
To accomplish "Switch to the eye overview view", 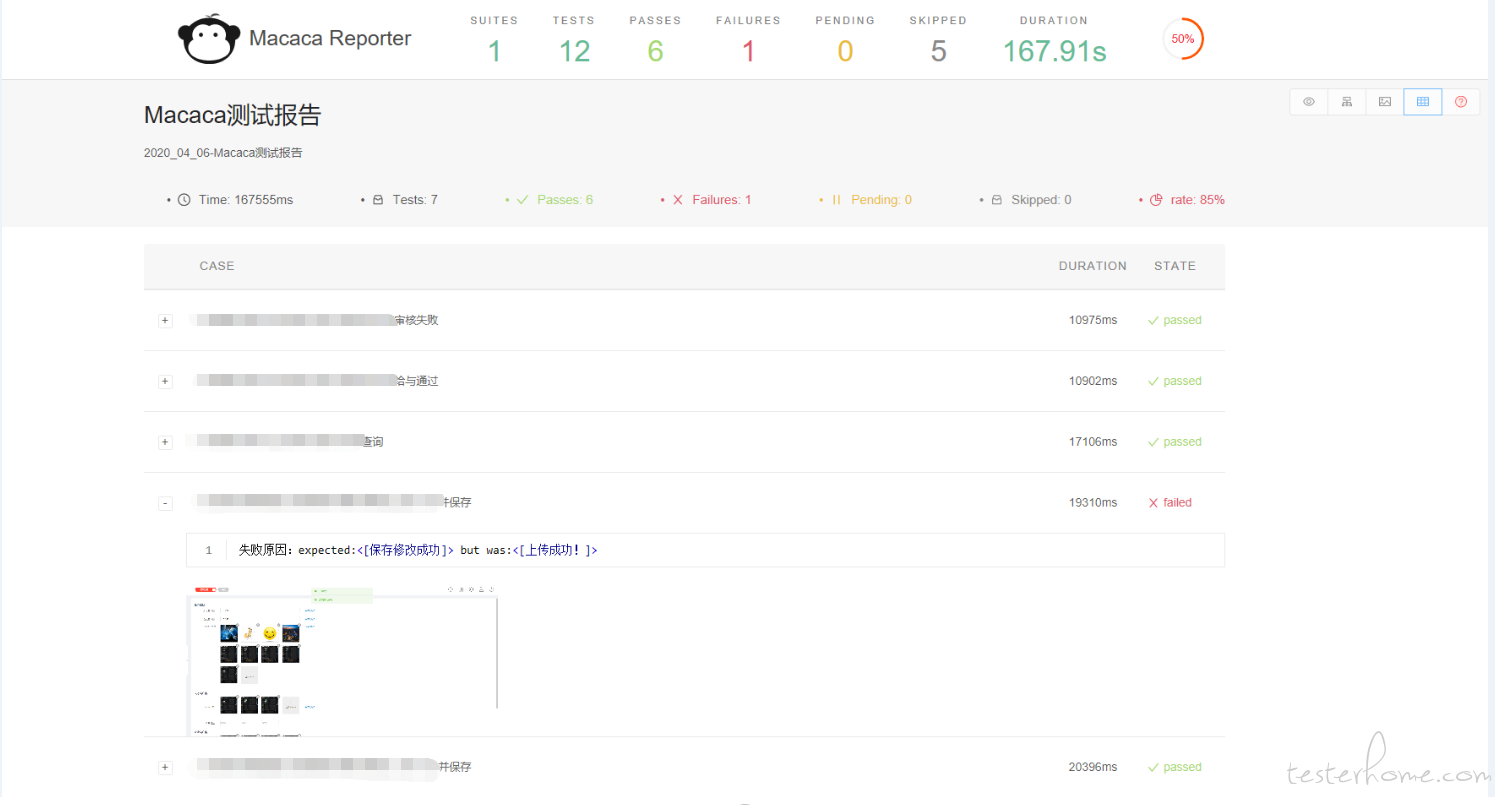I will (1308, 102).
